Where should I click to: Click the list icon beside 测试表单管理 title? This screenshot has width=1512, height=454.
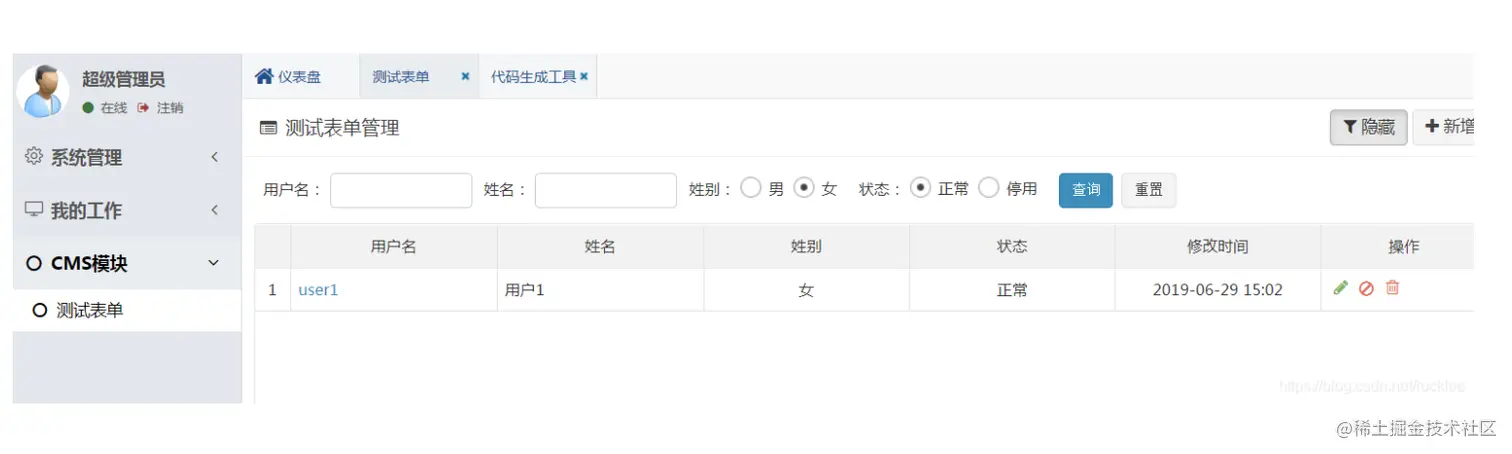click(x=268, y=128)
